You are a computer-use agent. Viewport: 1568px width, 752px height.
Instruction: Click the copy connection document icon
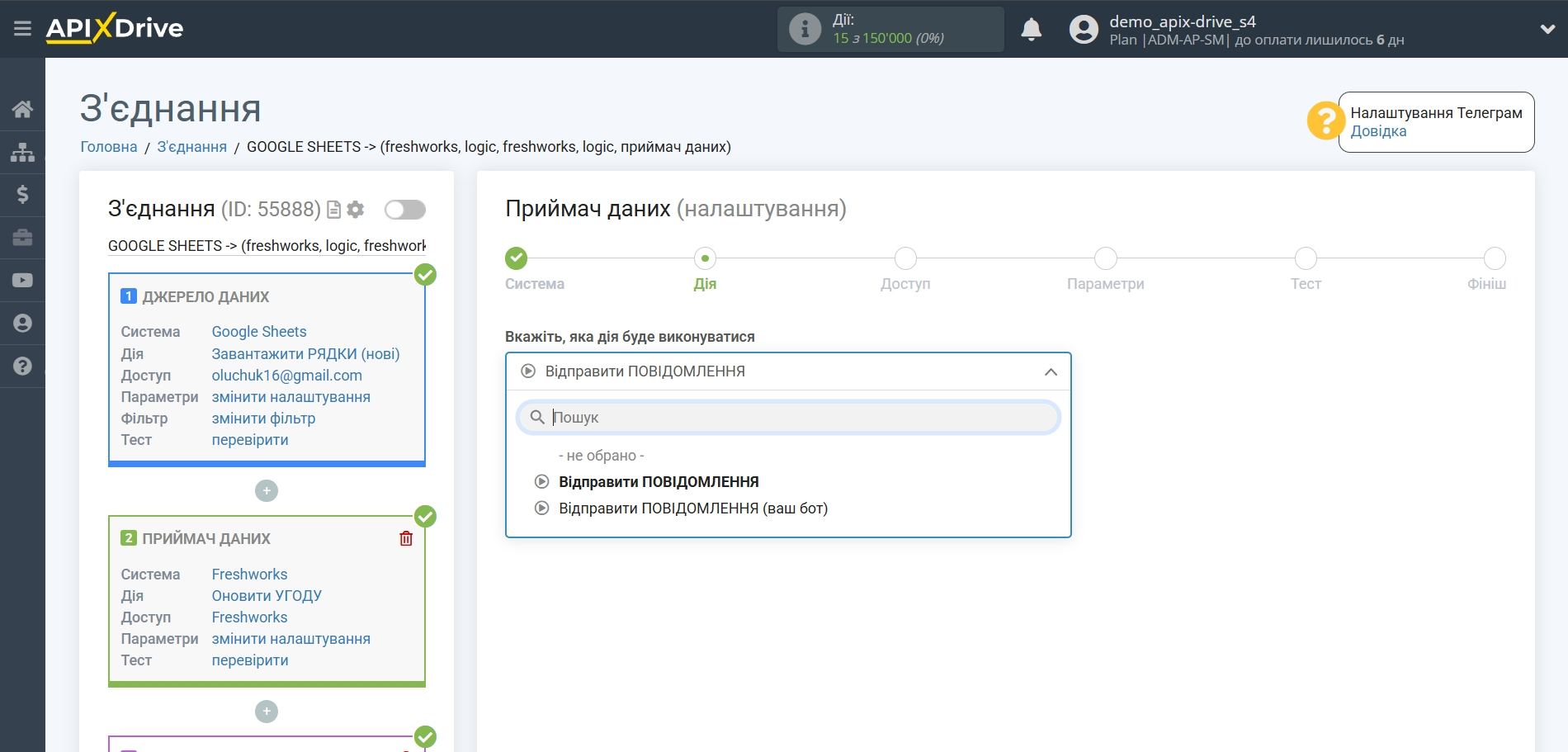click(x=333, y=210)
